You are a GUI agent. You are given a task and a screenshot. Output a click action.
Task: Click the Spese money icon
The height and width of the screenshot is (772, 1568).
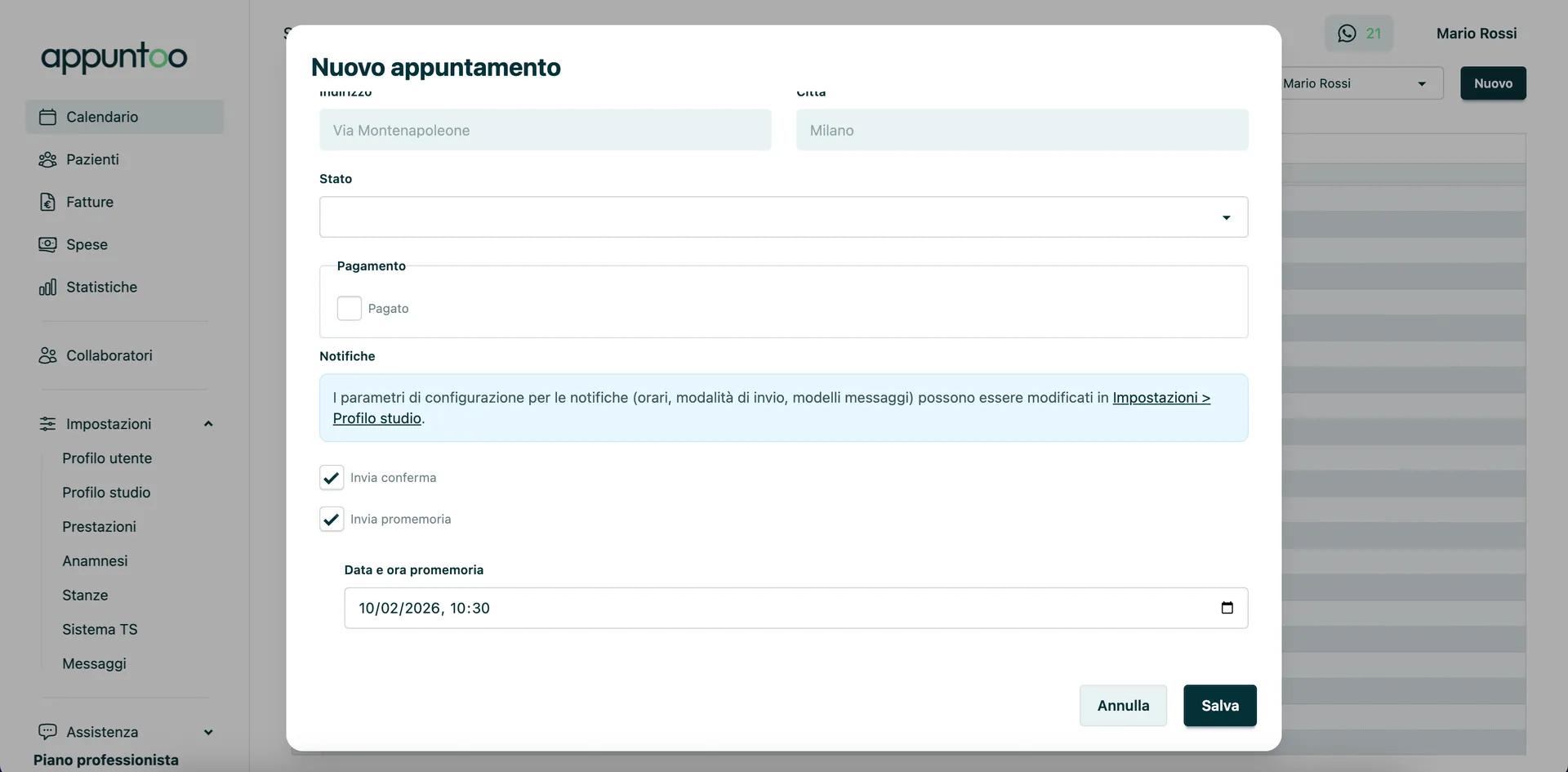click(x=48, y=244)
